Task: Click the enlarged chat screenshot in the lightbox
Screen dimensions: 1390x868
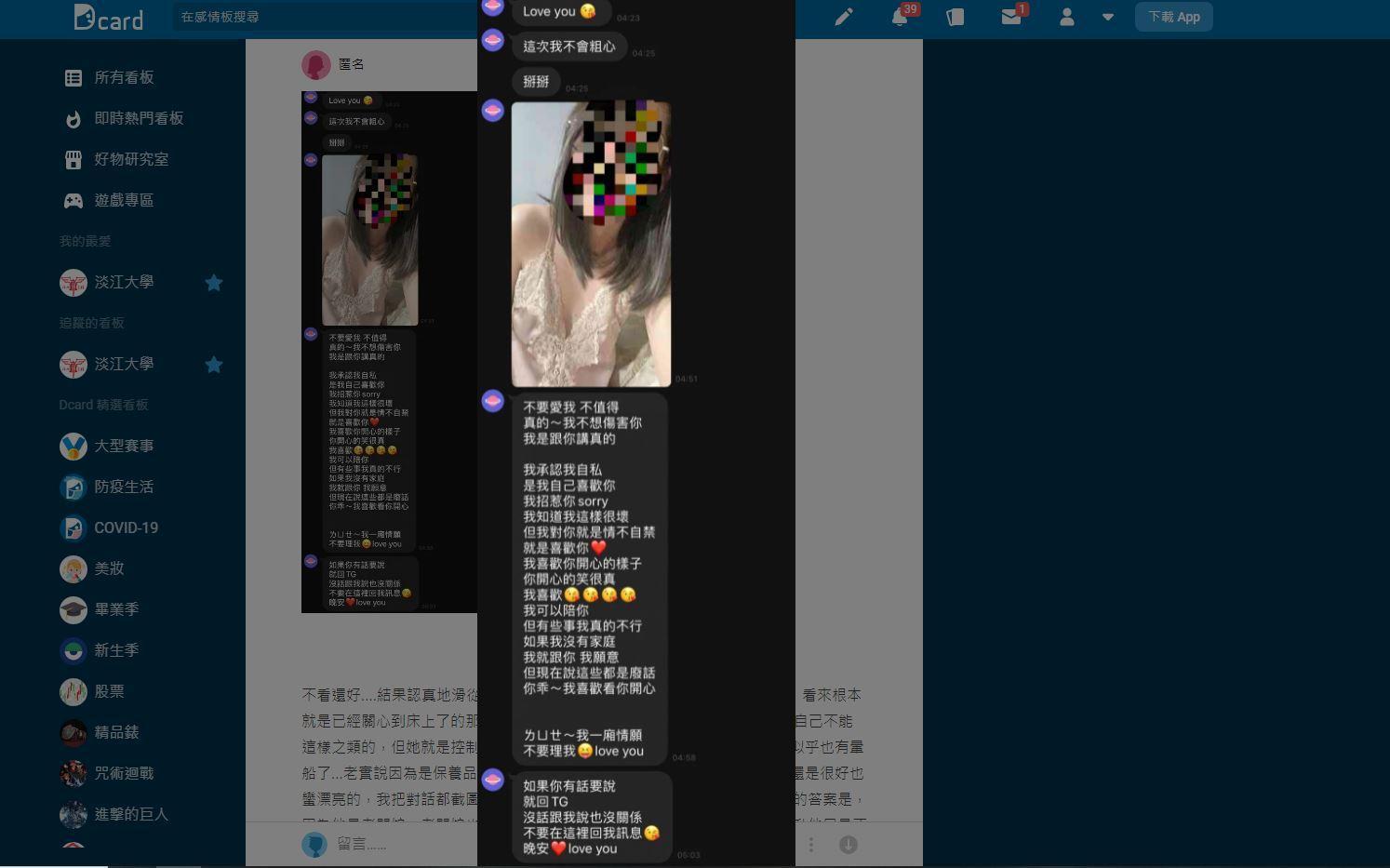Action: click(x=636, y=434)
